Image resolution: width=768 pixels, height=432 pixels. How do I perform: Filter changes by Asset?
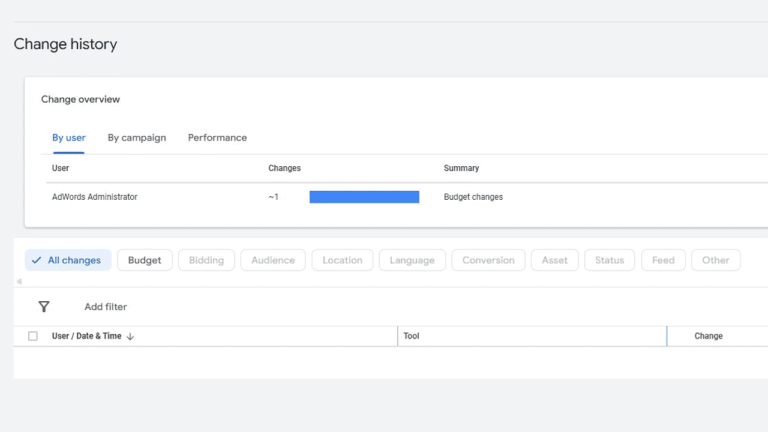coord(554,260)
